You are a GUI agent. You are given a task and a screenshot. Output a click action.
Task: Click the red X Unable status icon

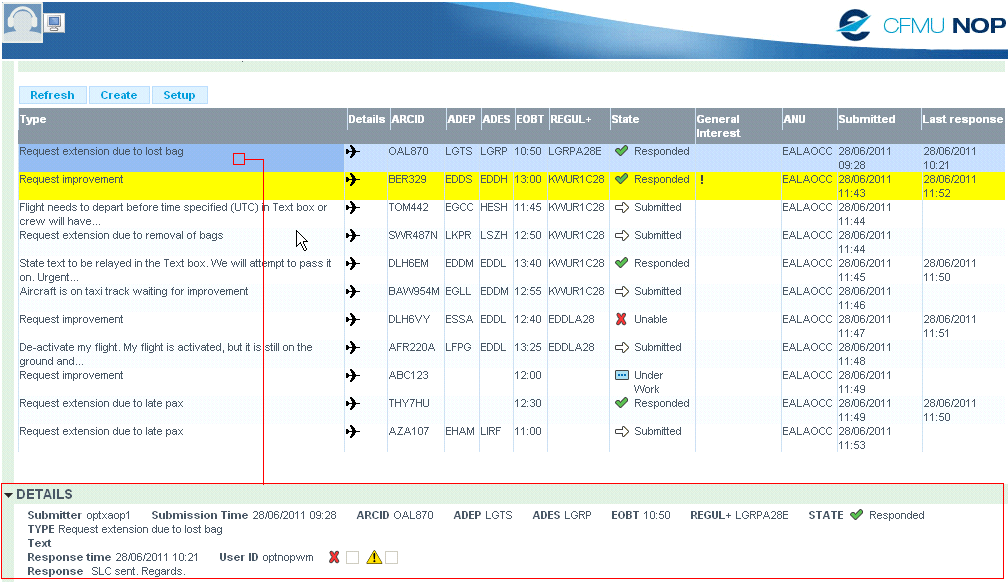click(x=621, y=320)
